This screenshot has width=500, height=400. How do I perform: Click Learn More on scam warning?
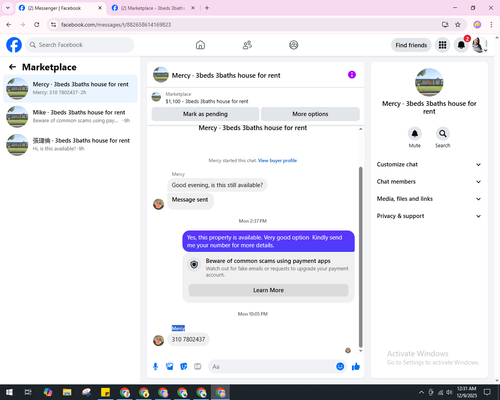point(268,290)
